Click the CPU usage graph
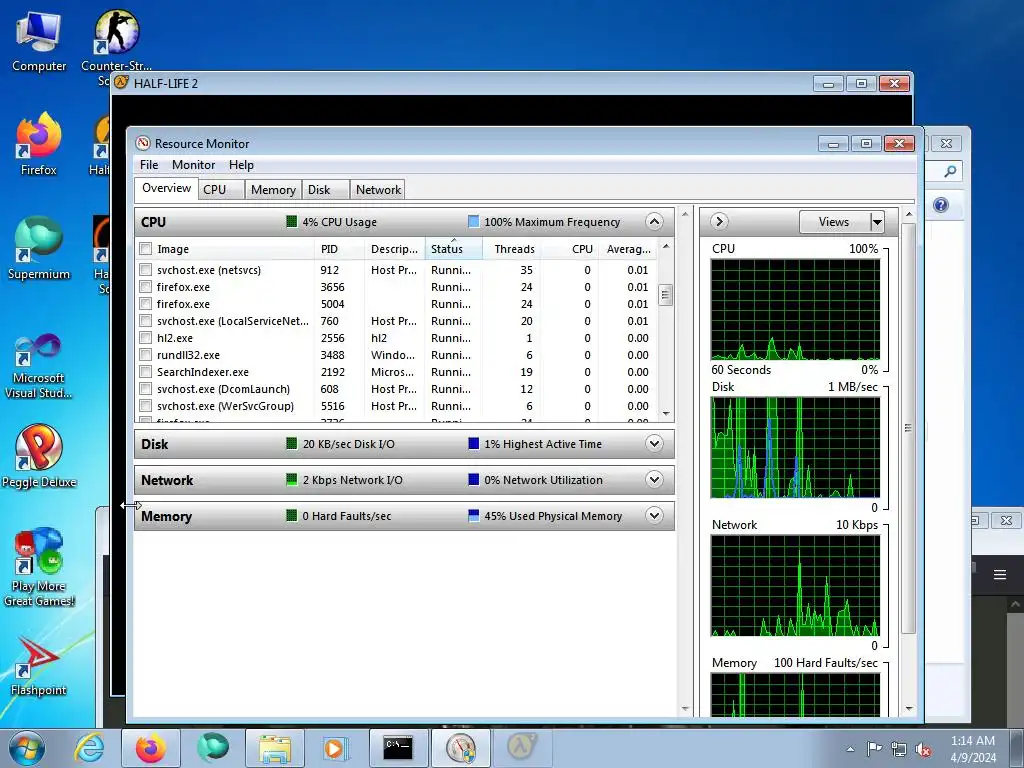 pyautogui.click(x=795, y=310)
